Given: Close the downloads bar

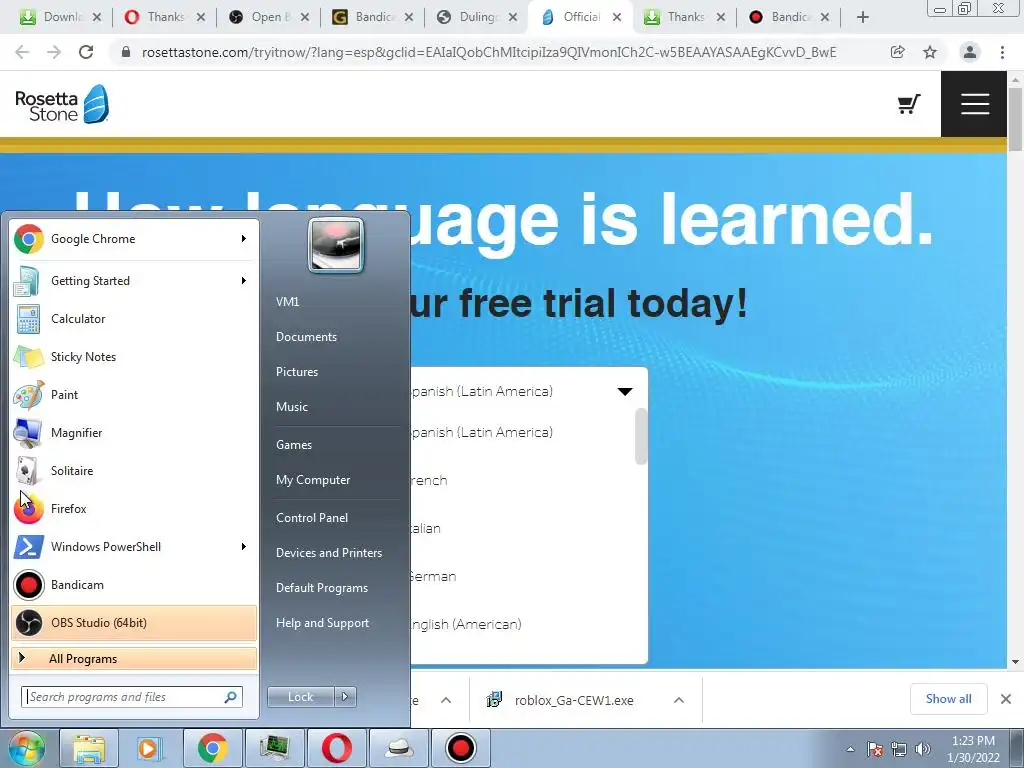Looking at the screenshot, I should pos(1006,699).
